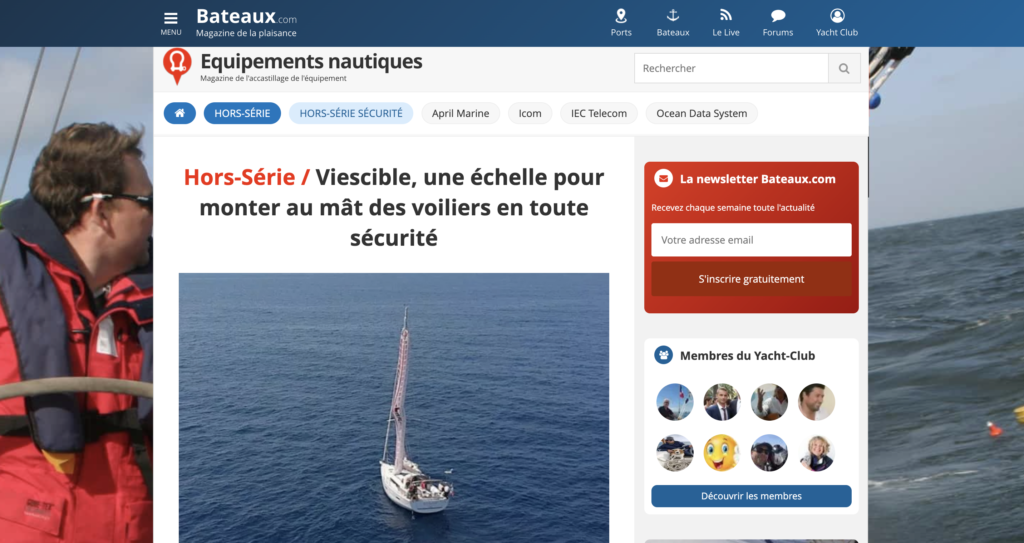This screenshot has height=543, width=1024.
Task: Click S'inscrire gratuitement button
Action: pyautogui.click(x=751, y=279)
